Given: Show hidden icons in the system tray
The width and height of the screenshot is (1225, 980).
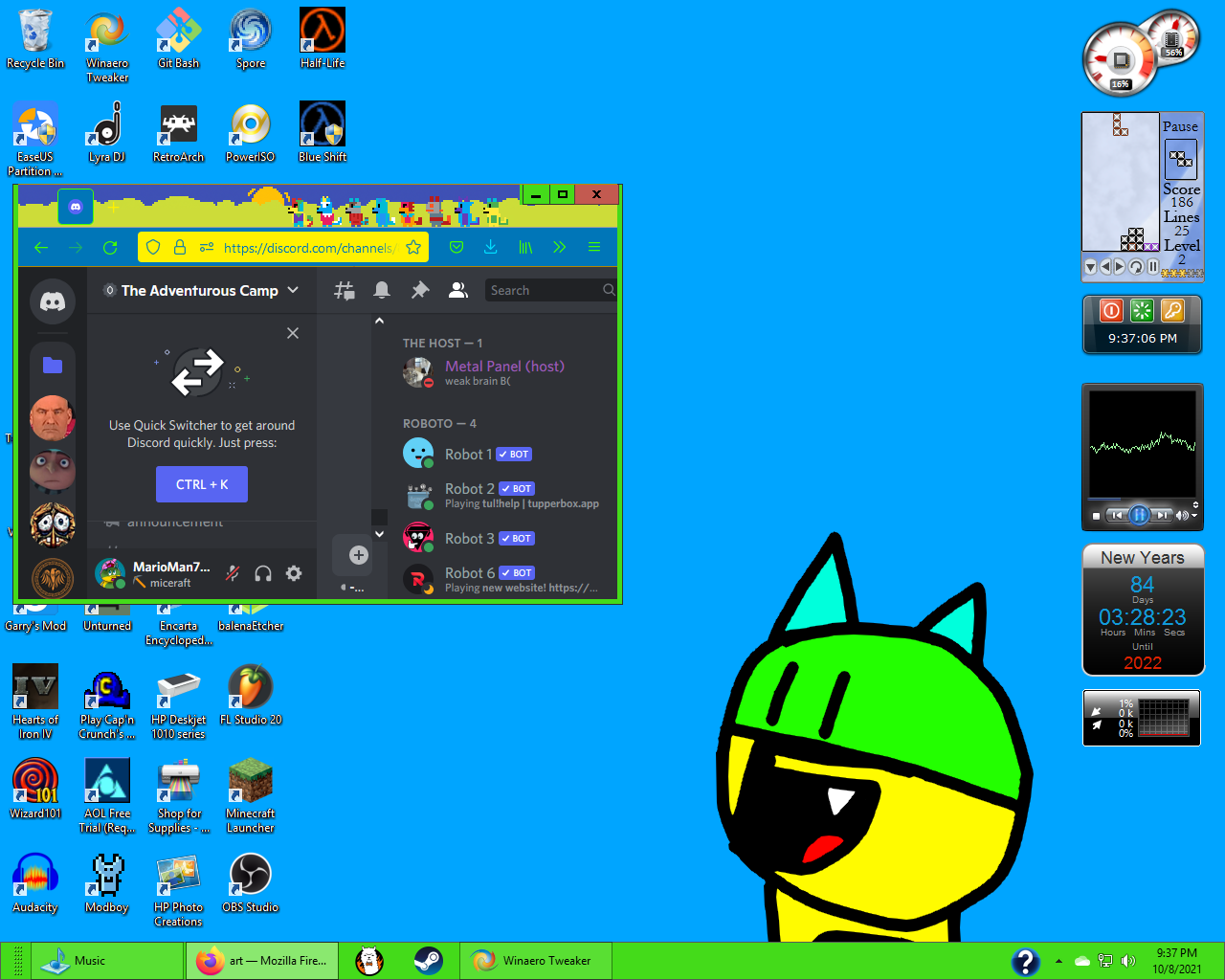Looking at the screenshot, I should coord(1058,961).
